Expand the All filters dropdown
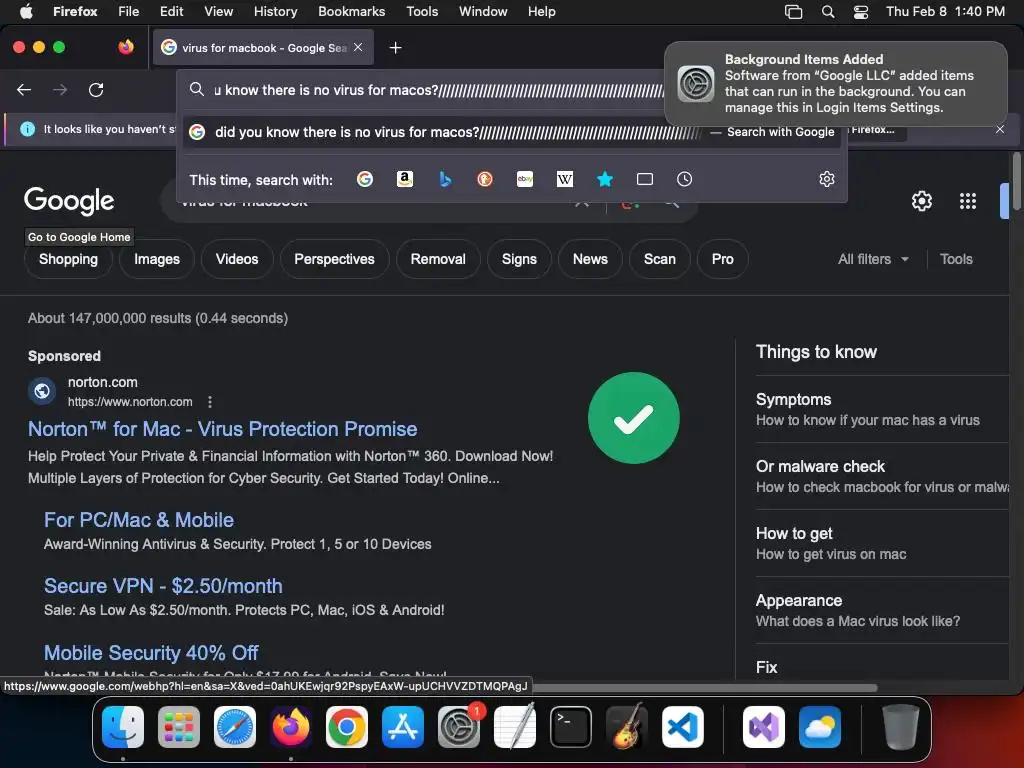 click(873, 259)
